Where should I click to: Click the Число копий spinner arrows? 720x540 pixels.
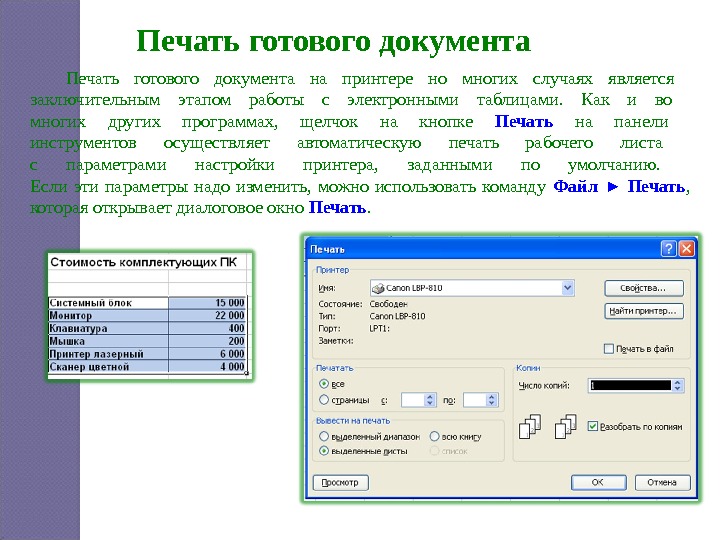678,385
